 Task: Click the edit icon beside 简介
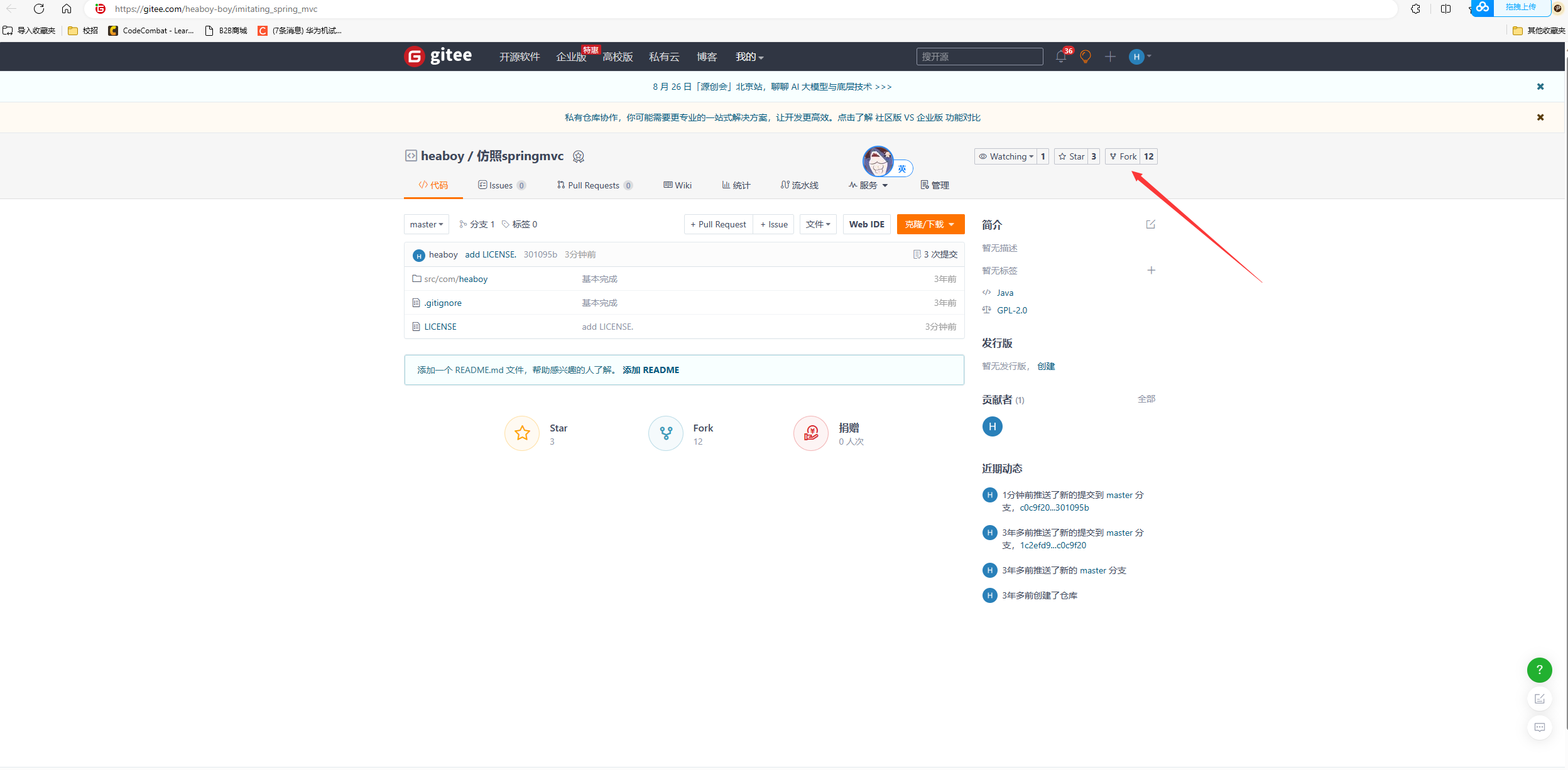pyautogui.click(x=1150, y=224)
